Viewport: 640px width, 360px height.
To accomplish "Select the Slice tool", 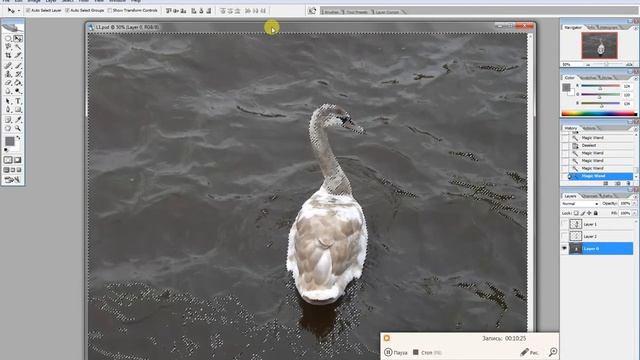I will pyautogui.click(x=18, y=56).
